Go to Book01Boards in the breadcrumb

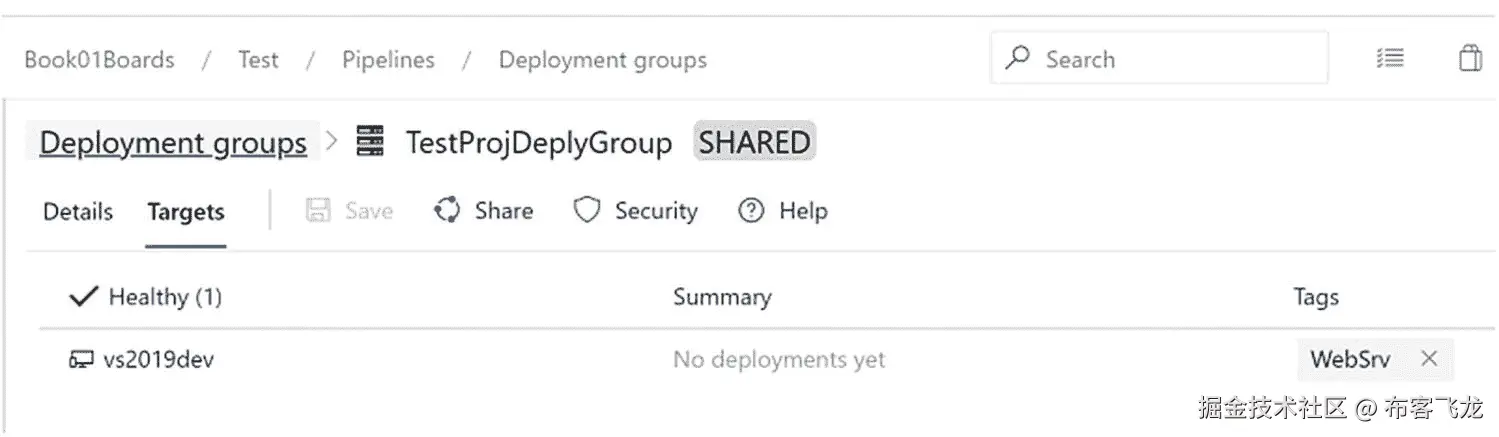click(99, 60)
